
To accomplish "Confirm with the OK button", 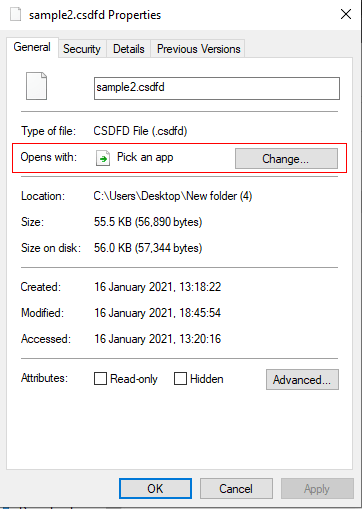I will (x=155, y=489).
